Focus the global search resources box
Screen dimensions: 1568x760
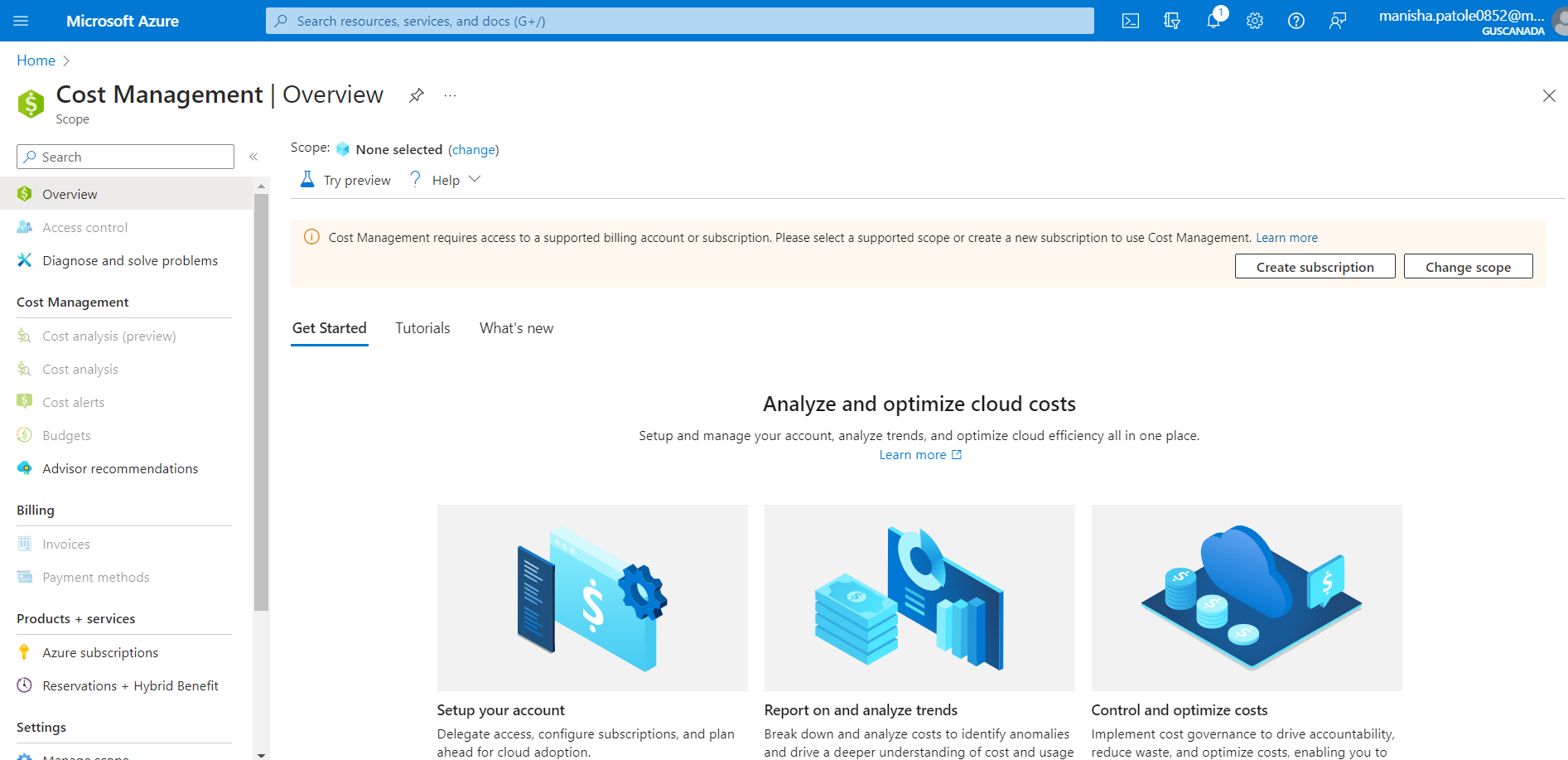tap(679, 21)
